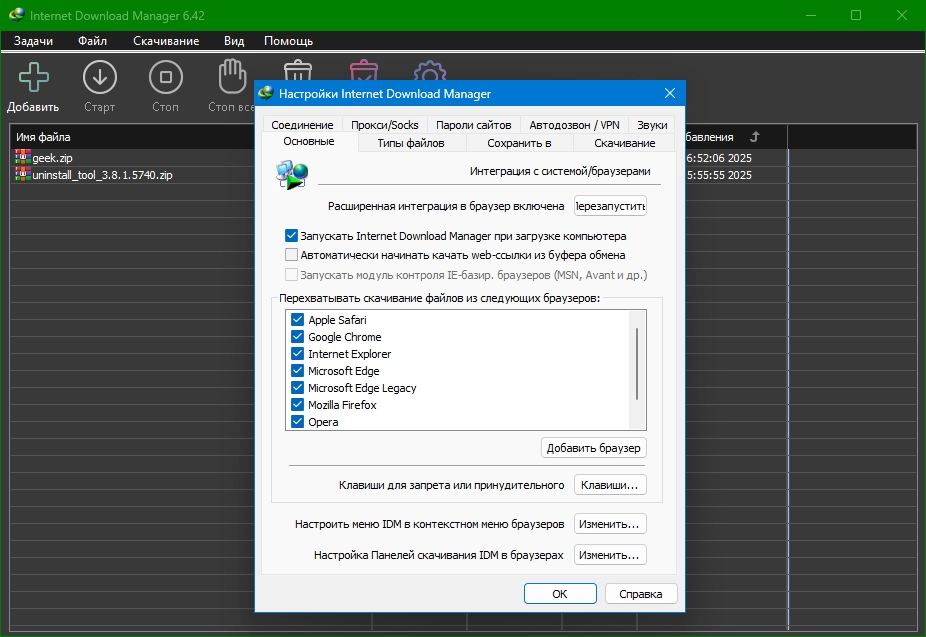
Task: Click Изменить... for IDM context menu
Action: click(610, 524)
